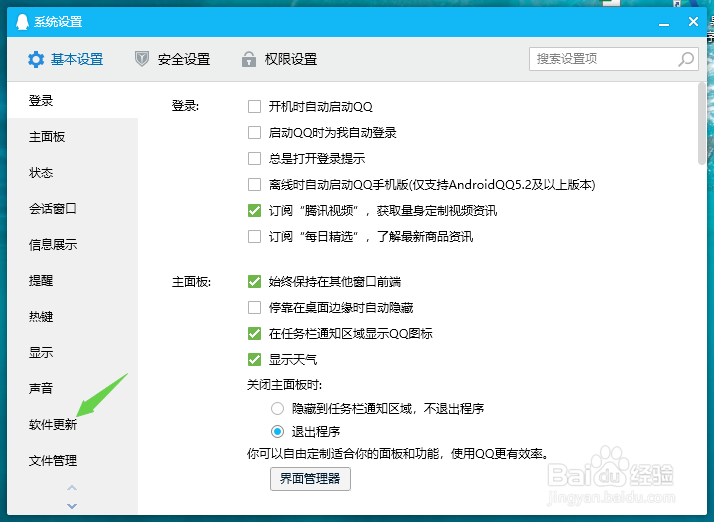Click the settings pane vertical scrollbar
Image resolution: width=714 pixels, height=522 pixels.
tap(702, 123)
